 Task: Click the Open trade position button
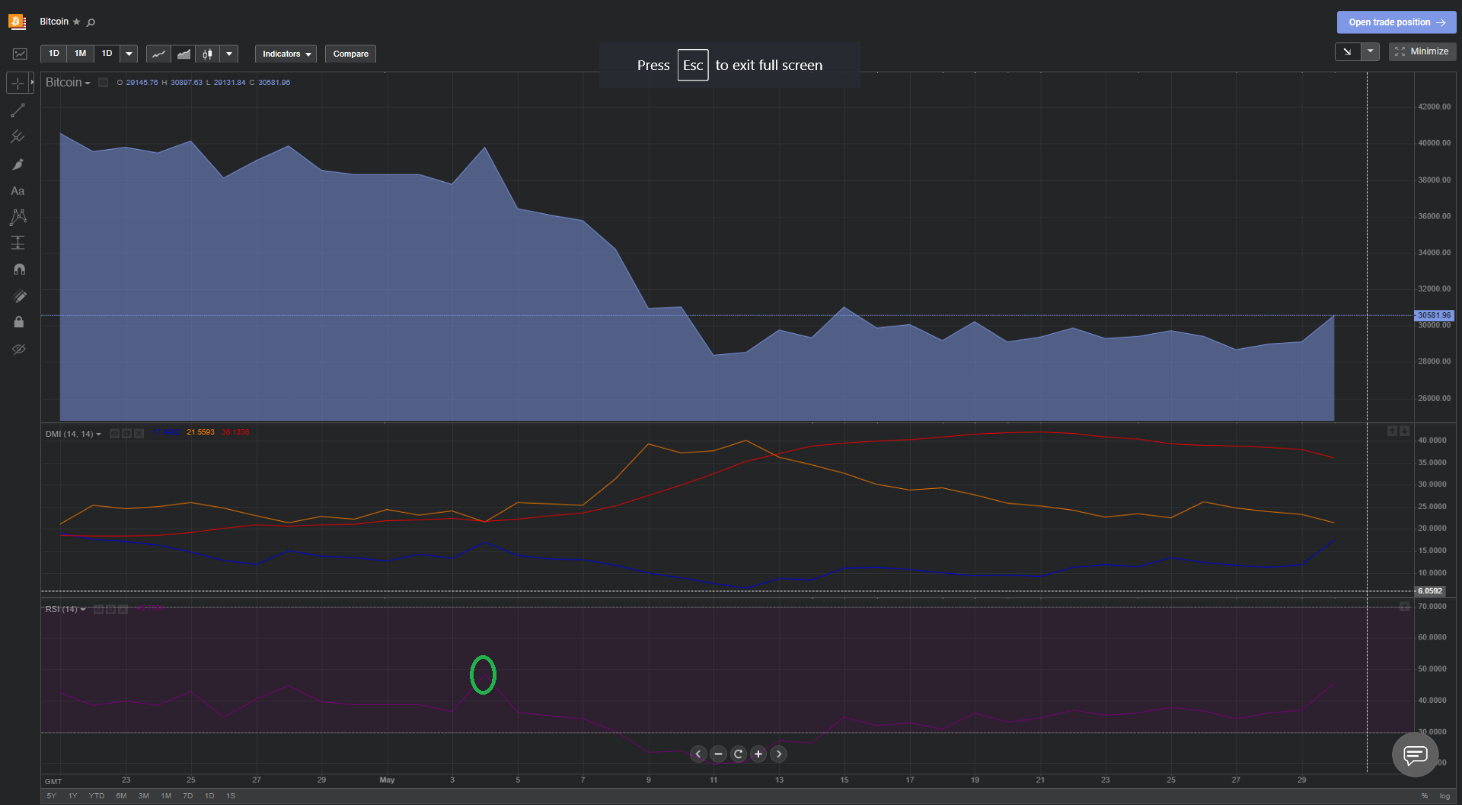pyautogui.click(x=1396, y=22)
